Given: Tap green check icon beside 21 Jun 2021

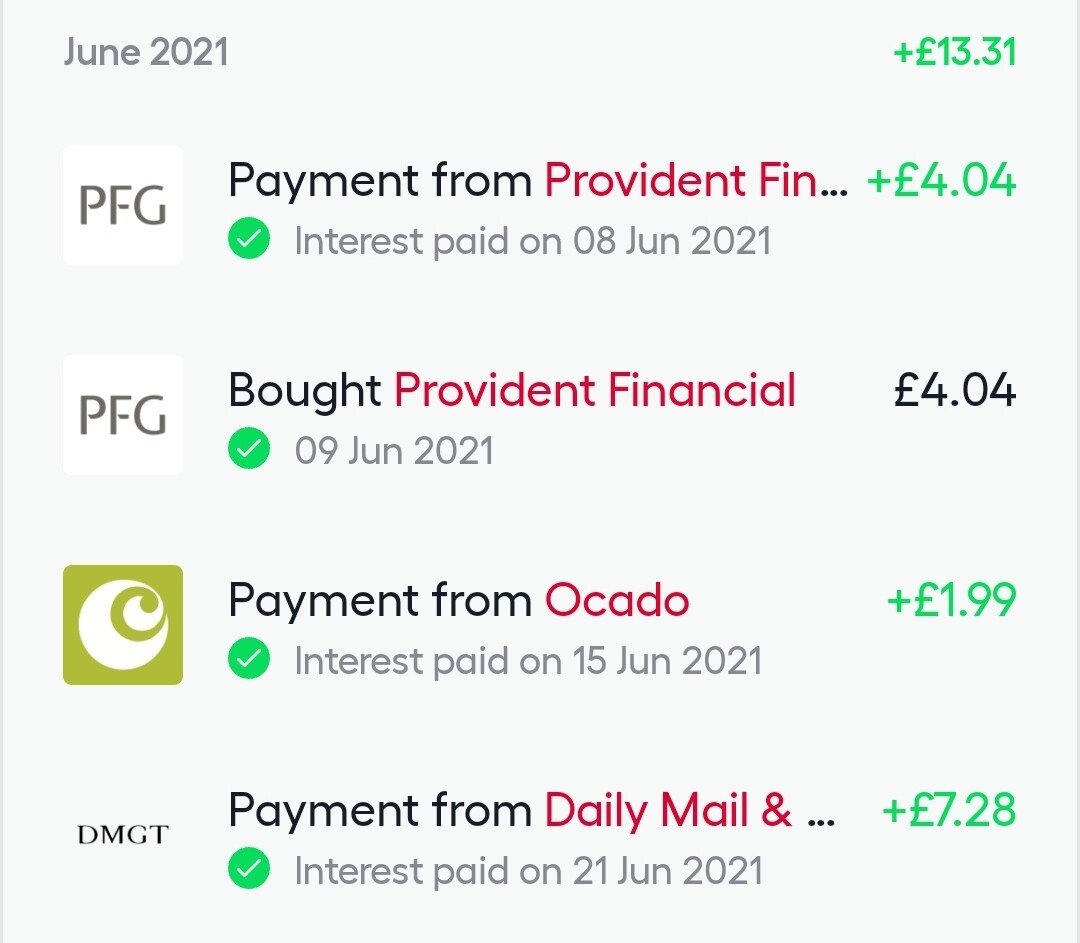Looking at the screenshot, I should [249, 869].
